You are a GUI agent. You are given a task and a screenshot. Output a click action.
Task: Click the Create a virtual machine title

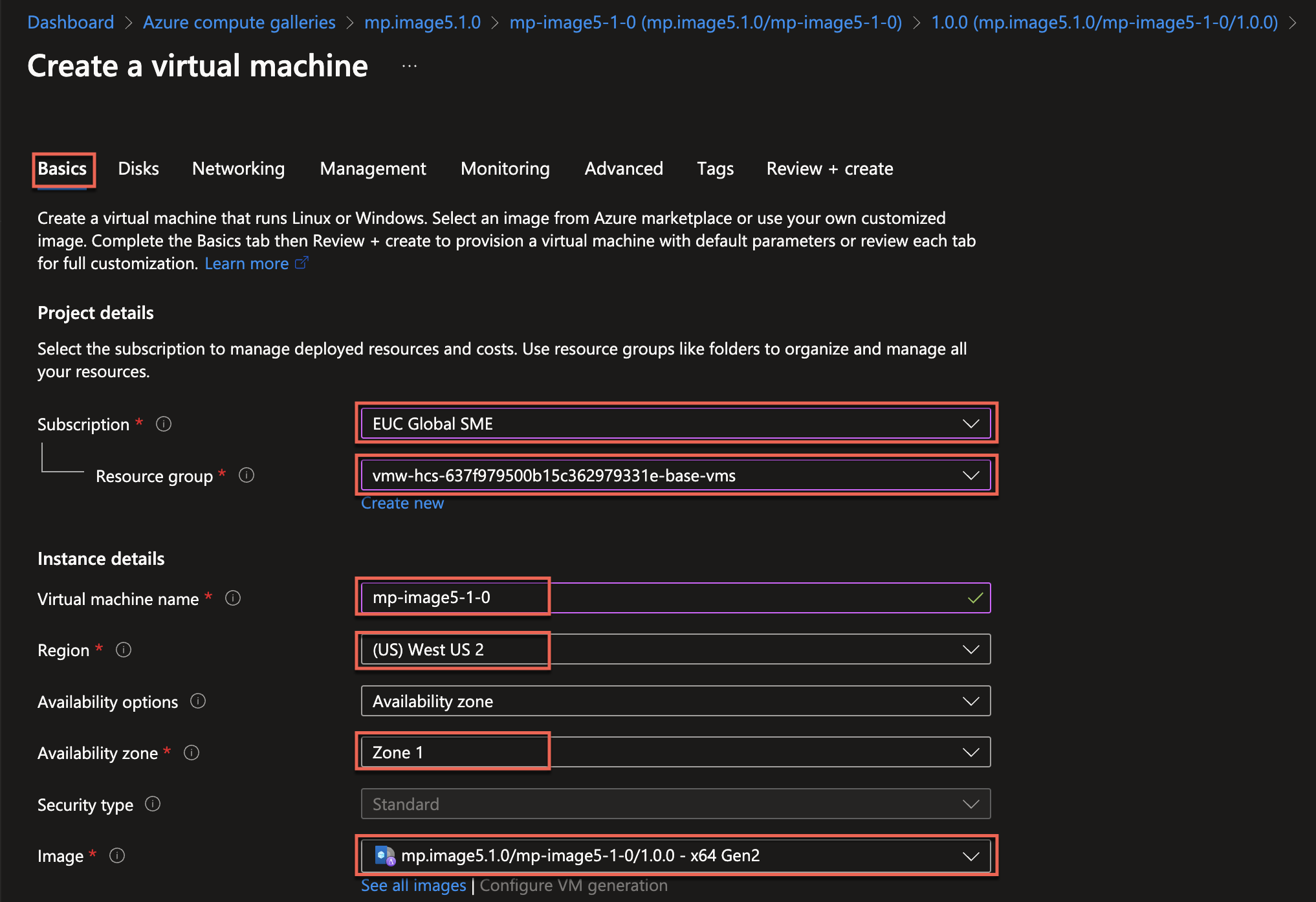197,66
